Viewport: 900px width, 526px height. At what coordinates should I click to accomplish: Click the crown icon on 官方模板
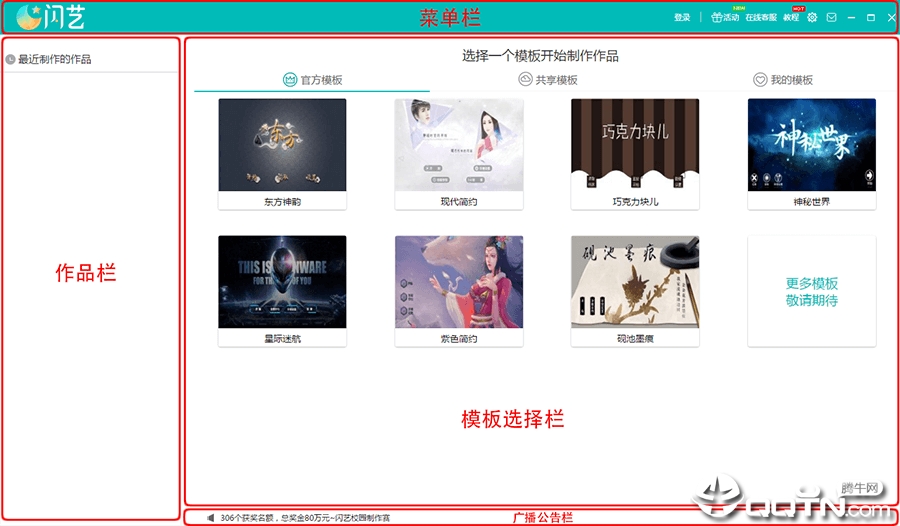point(290,80)
